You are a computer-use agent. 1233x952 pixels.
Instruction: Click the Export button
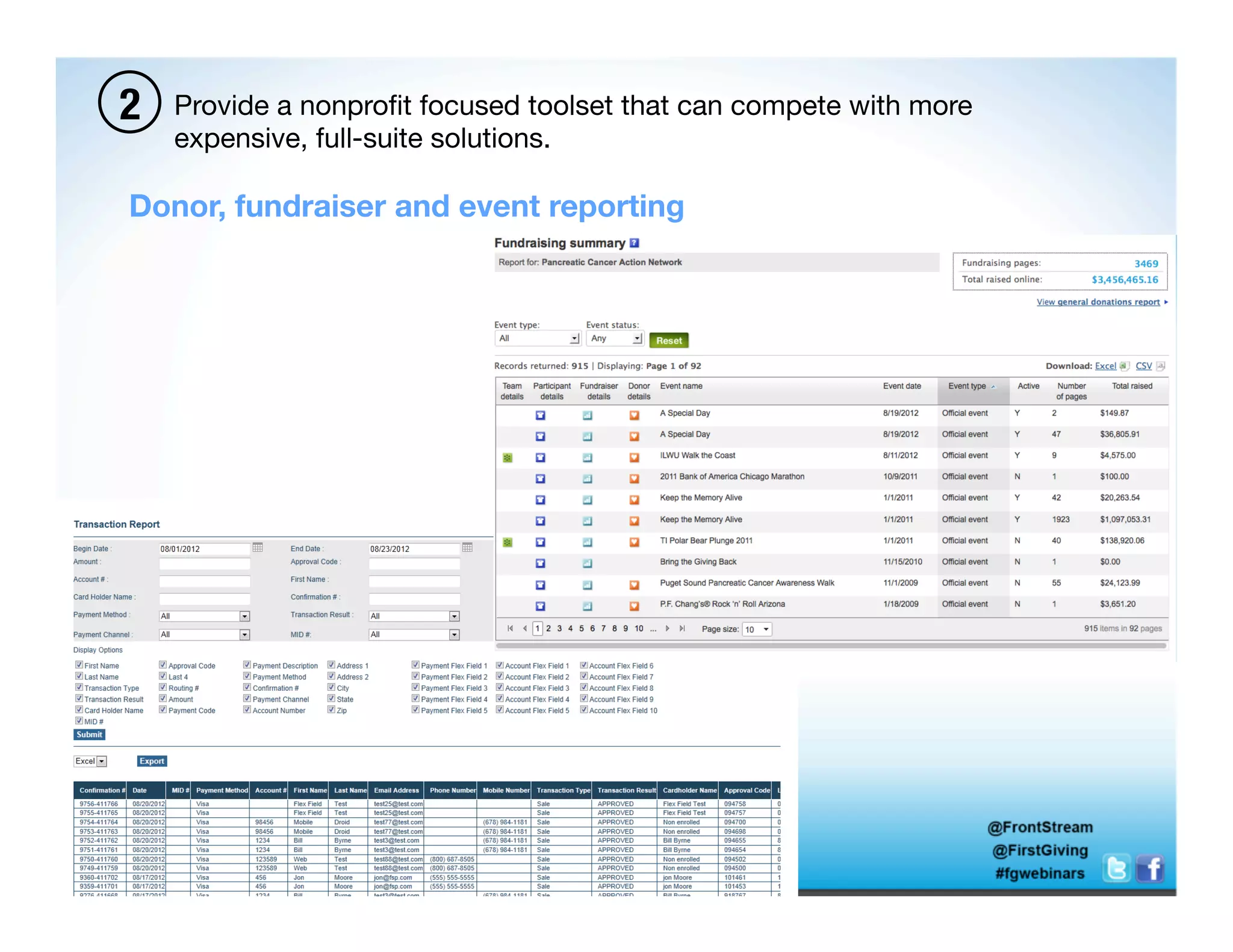pyautogui.click(x=152, y=761)
